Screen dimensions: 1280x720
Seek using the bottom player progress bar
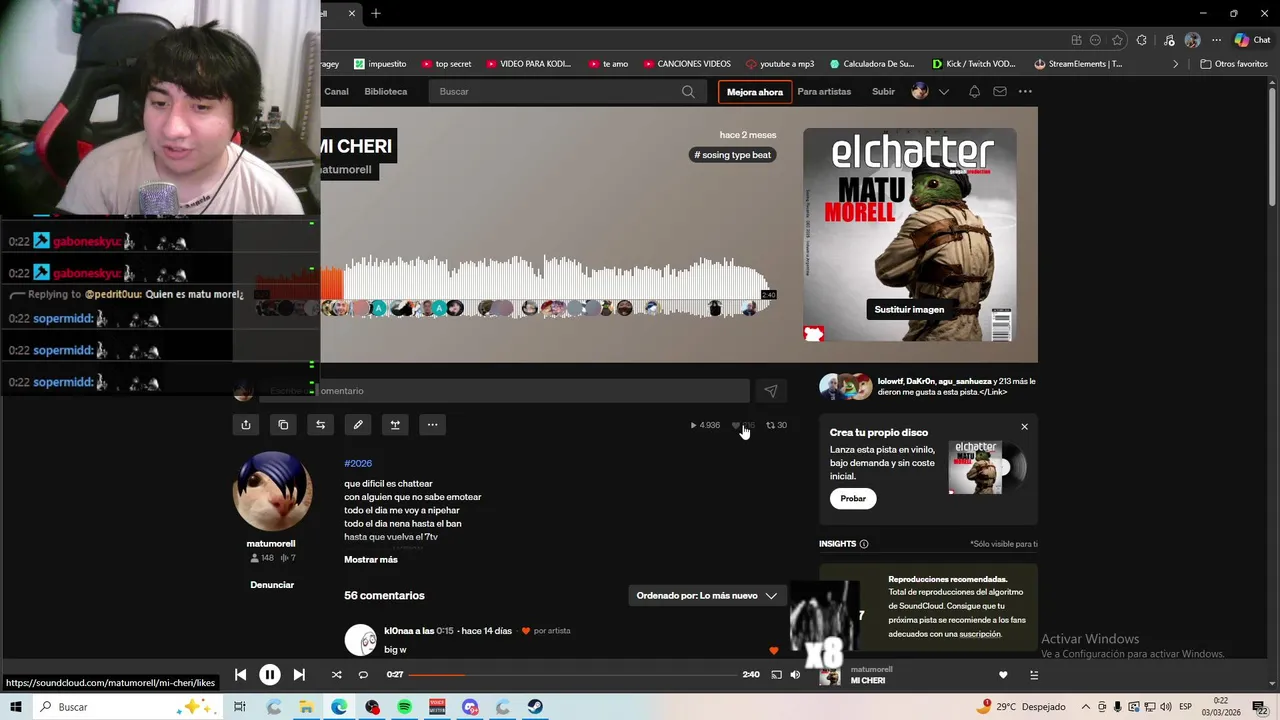click(571, 675)
